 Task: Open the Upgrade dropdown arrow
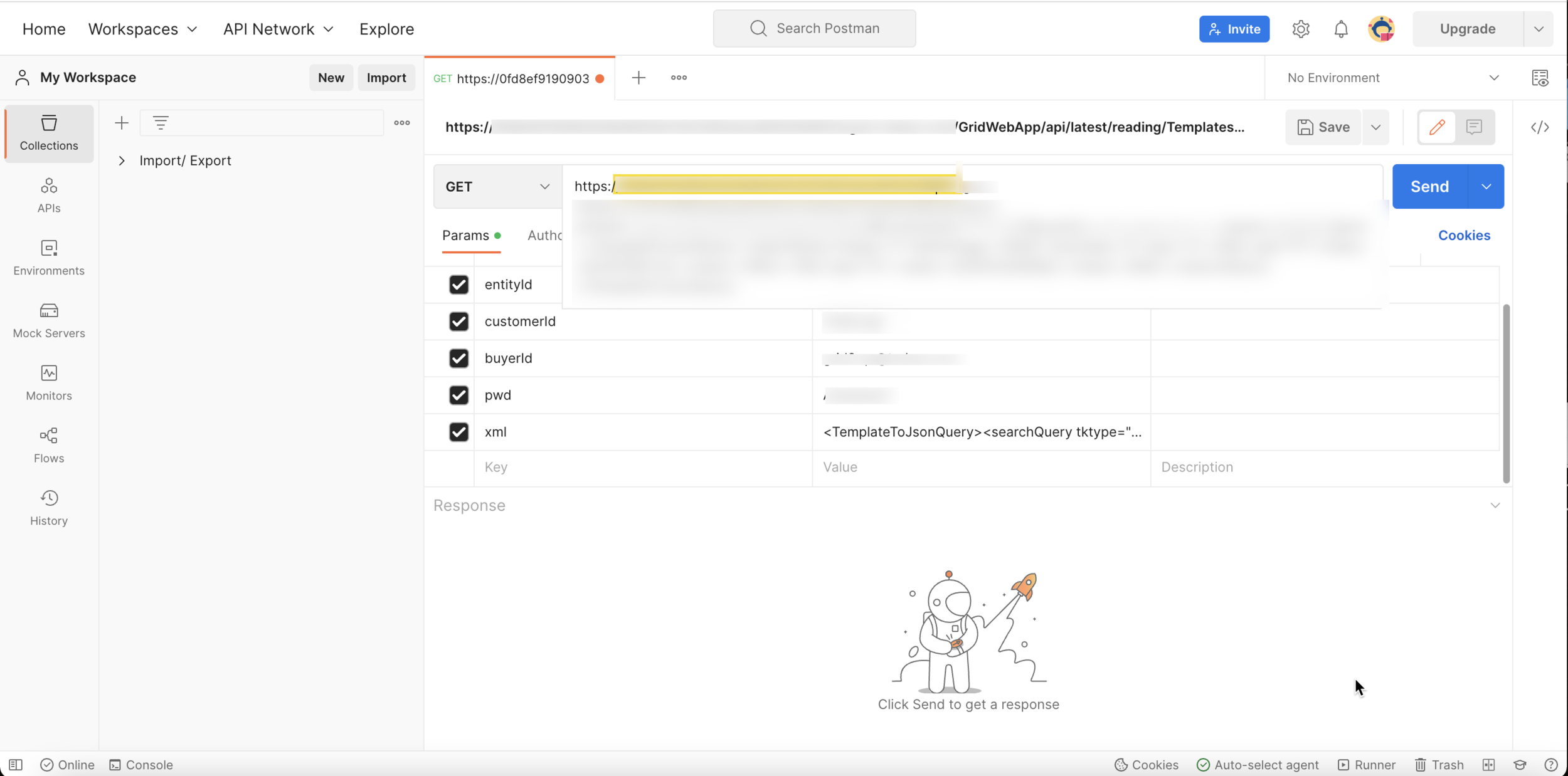[x=1539, y=29]
